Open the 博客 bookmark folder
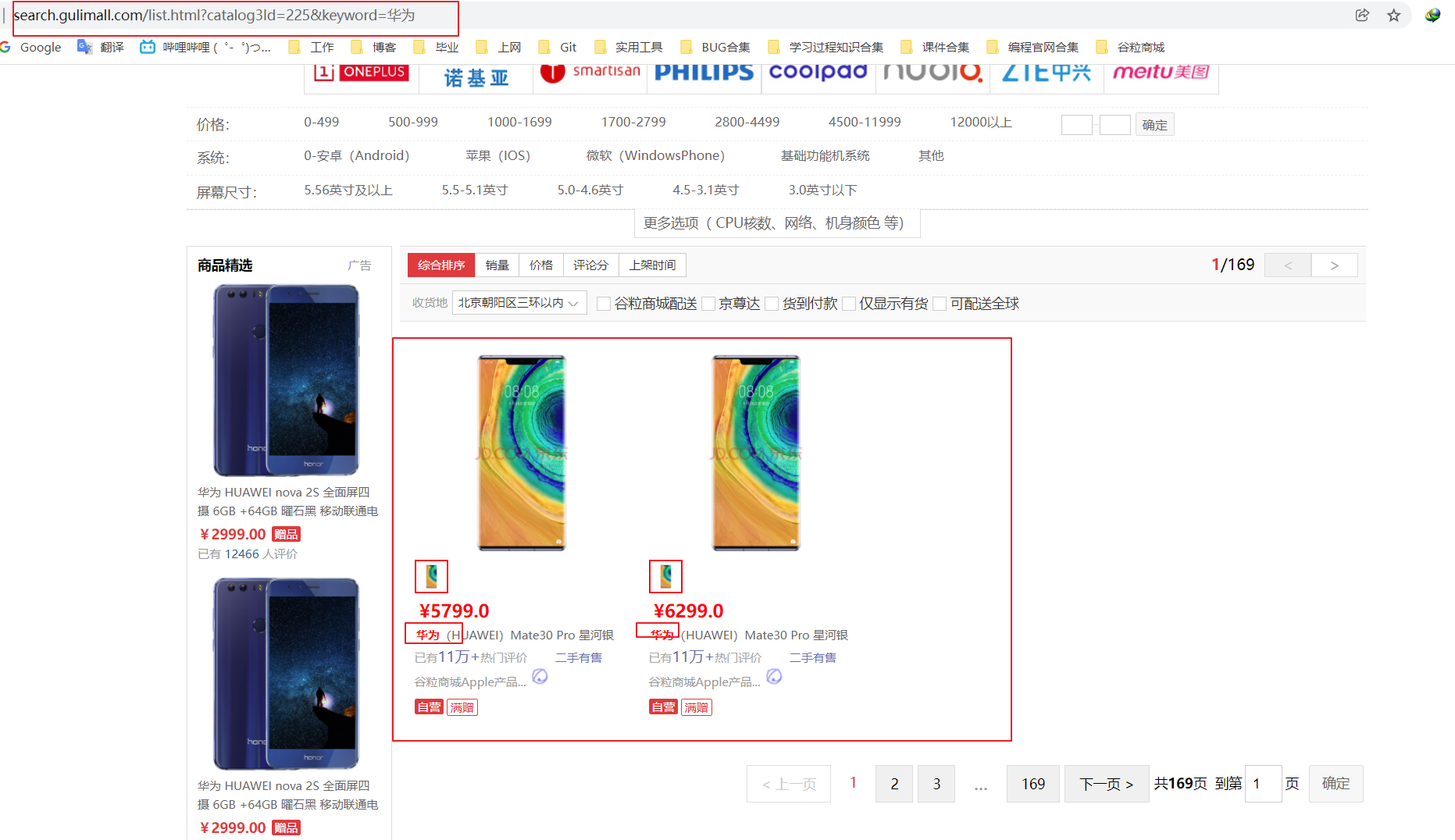Viewport: 1455px width, 840px height. click(373, 47)
